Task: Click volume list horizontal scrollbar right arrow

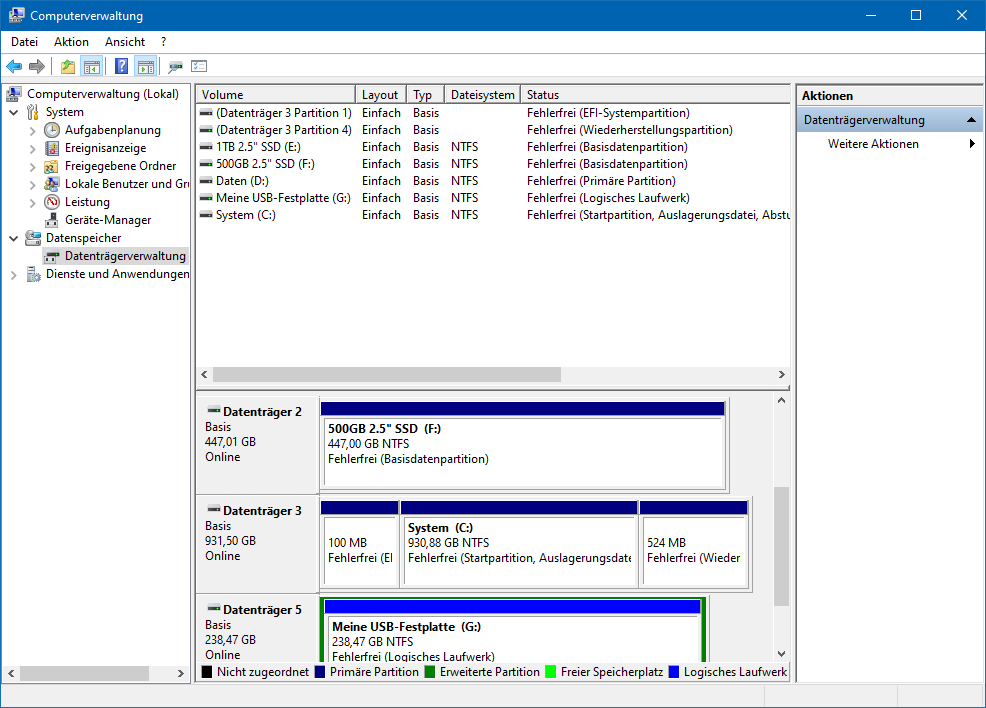Action: [x=782, y=375]
